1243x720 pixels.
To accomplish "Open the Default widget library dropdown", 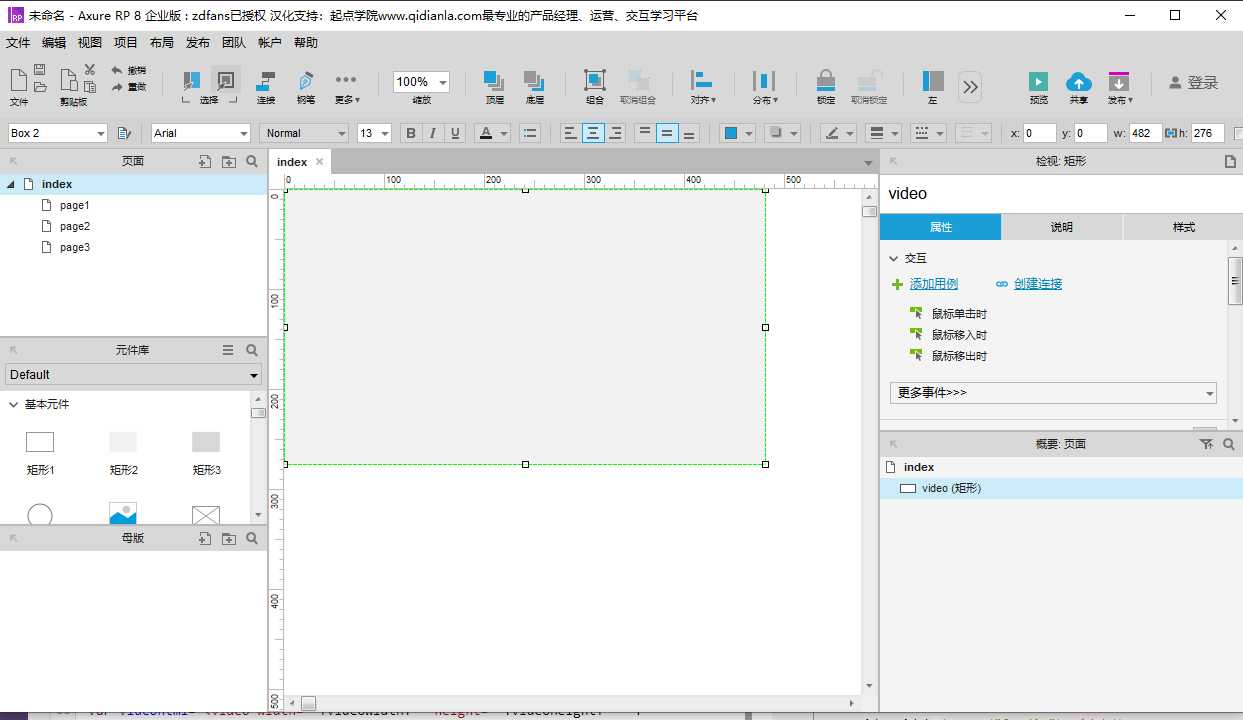I will [x=133, y=375].
